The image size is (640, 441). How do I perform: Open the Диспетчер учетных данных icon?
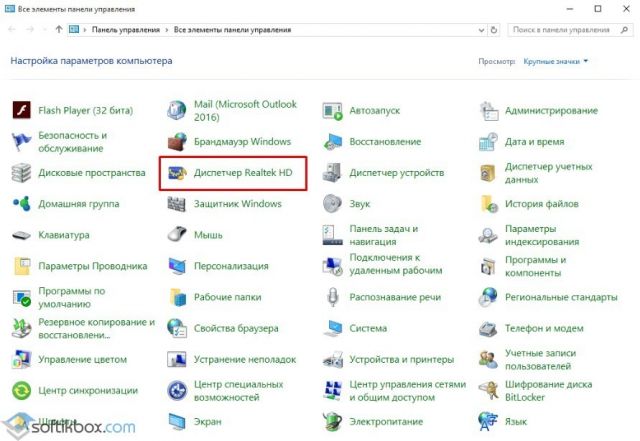pos(488,173)
